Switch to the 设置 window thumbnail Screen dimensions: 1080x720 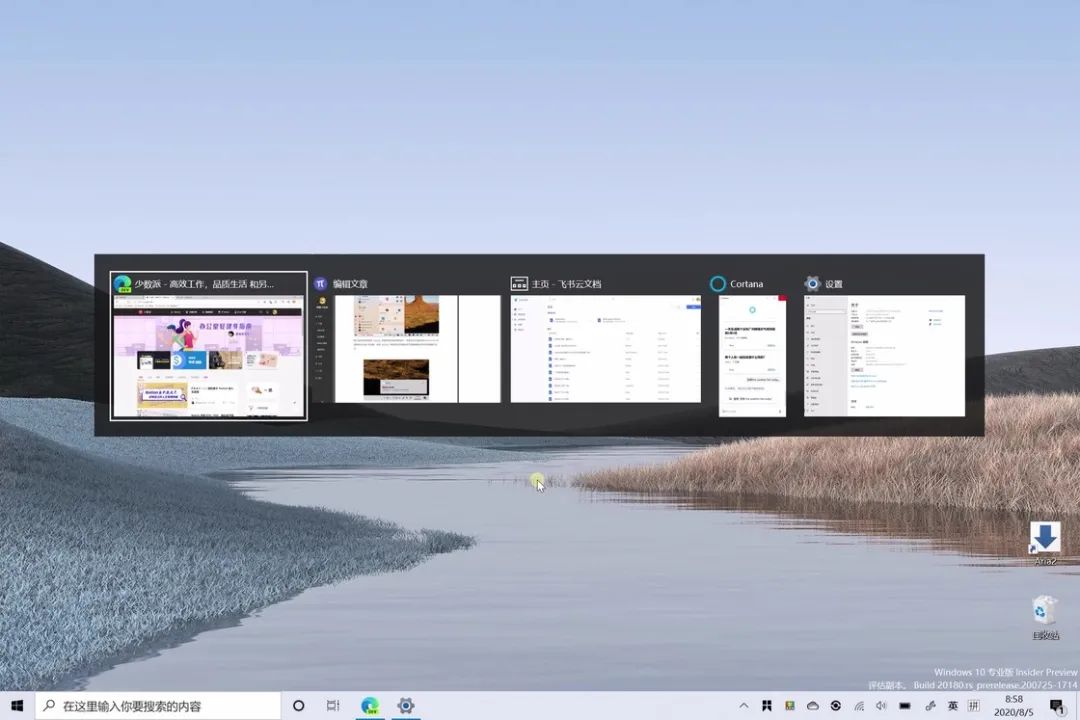(x=884, y=355)
